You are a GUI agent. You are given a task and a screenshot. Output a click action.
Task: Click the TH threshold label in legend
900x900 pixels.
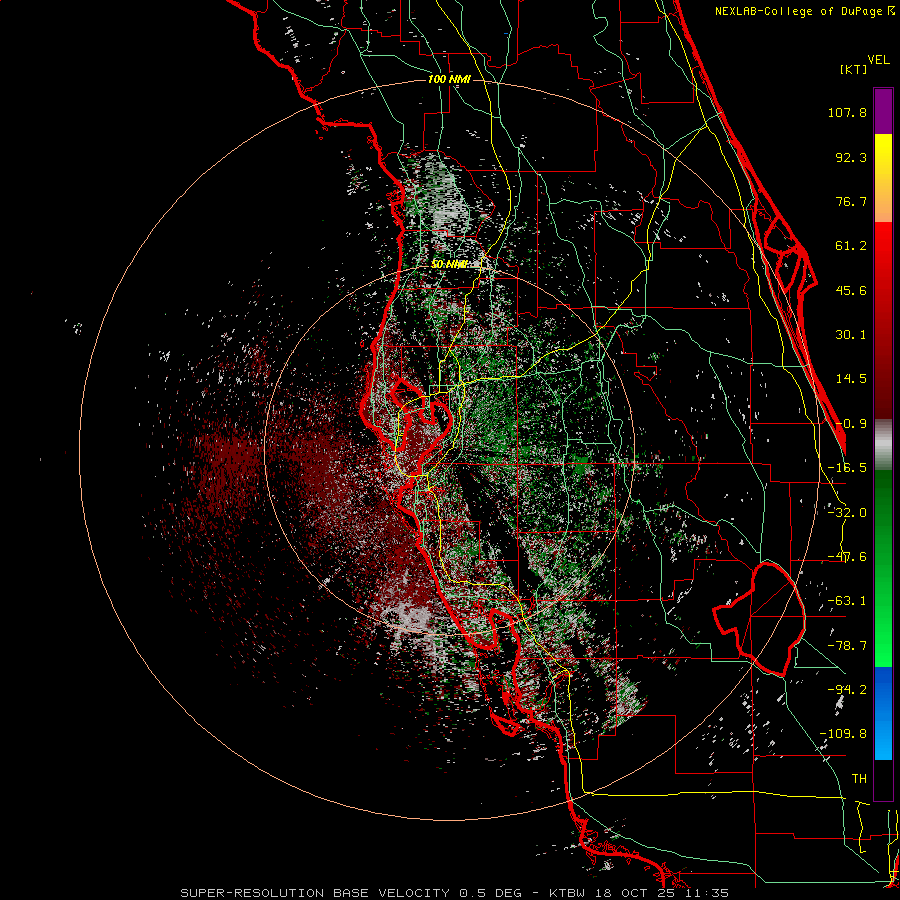(x=859, y=779)
